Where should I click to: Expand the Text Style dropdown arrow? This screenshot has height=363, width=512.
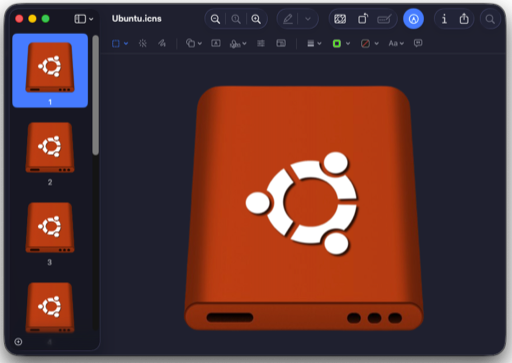(402, 43)
